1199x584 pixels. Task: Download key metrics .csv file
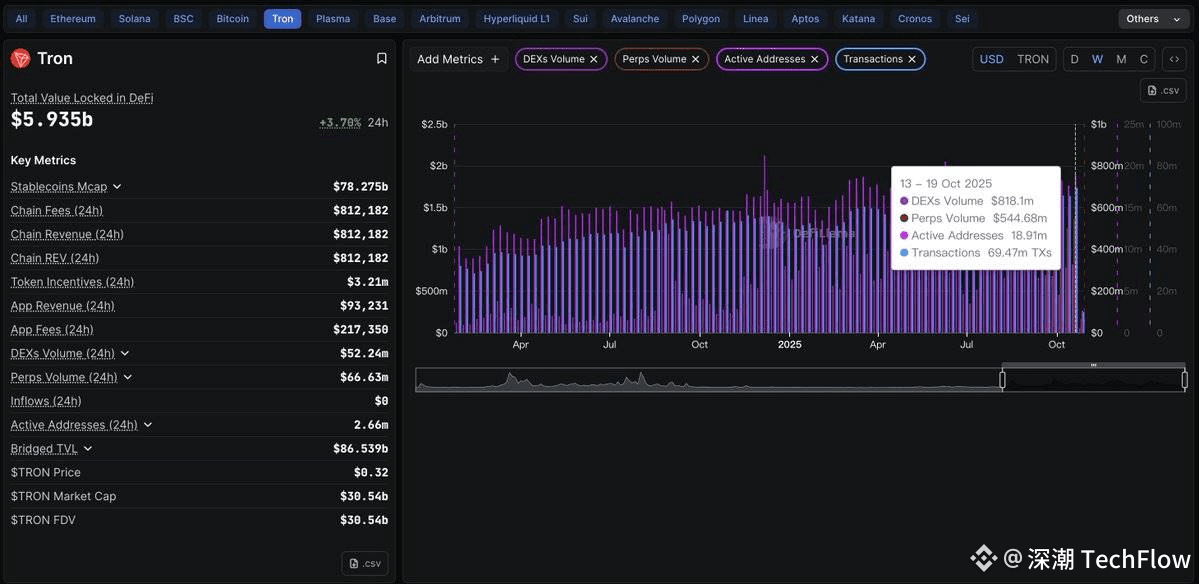point(365,563)
